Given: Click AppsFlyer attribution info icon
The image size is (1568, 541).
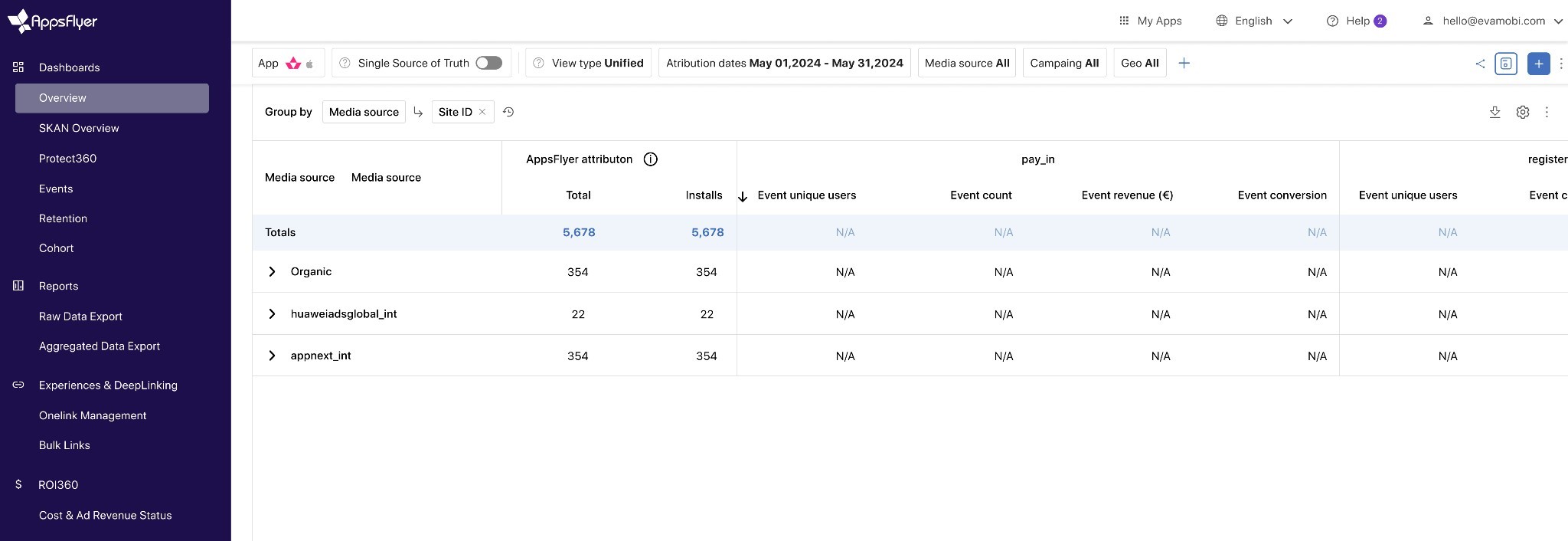Looking at the screenshot, I should point(651,159).
